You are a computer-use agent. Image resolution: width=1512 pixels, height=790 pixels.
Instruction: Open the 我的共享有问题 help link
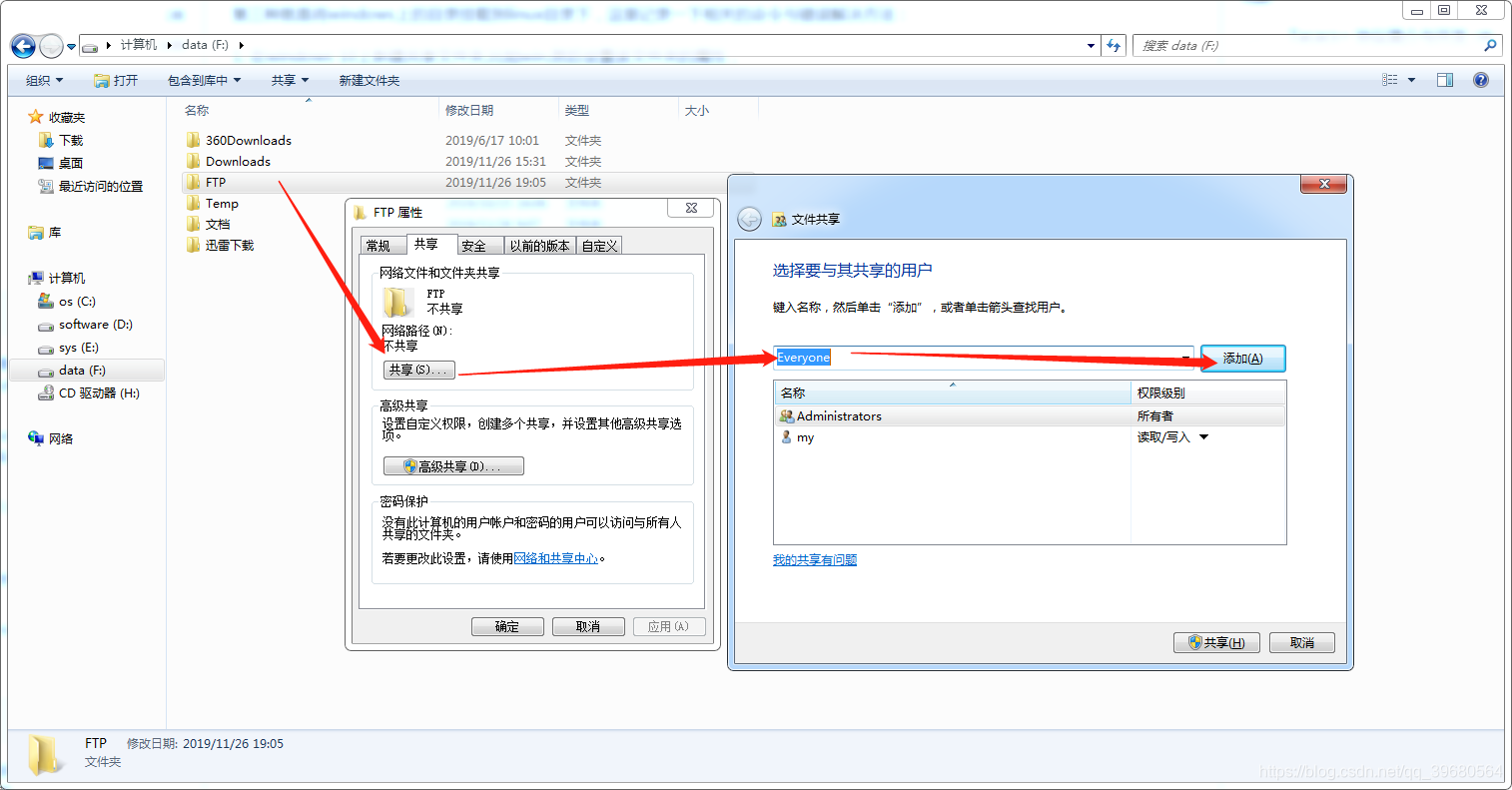tap(815, 559)
